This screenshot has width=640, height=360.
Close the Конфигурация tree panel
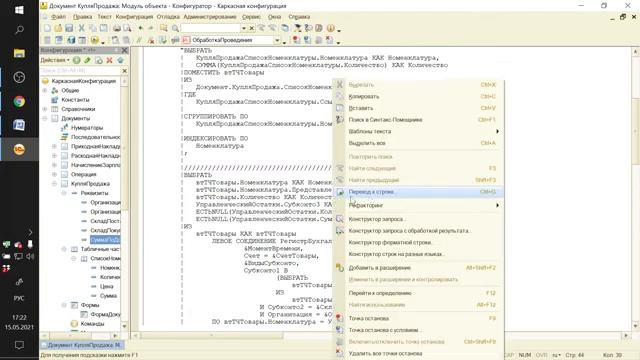tap(124, 50)
